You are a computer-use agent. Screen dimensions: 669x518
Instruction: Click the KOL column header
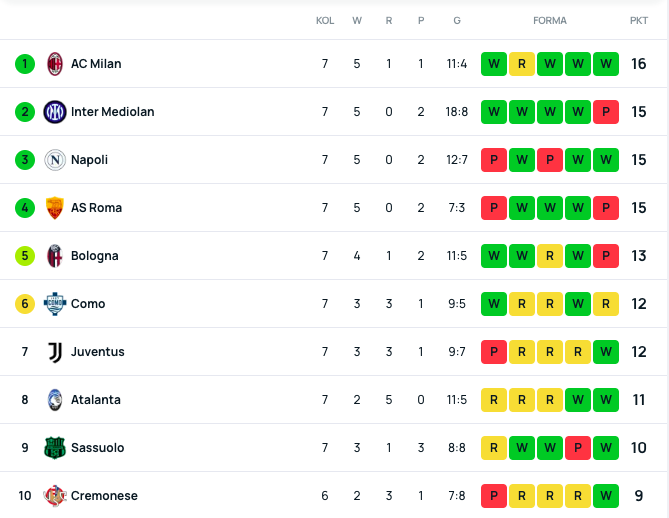[325, 20]
